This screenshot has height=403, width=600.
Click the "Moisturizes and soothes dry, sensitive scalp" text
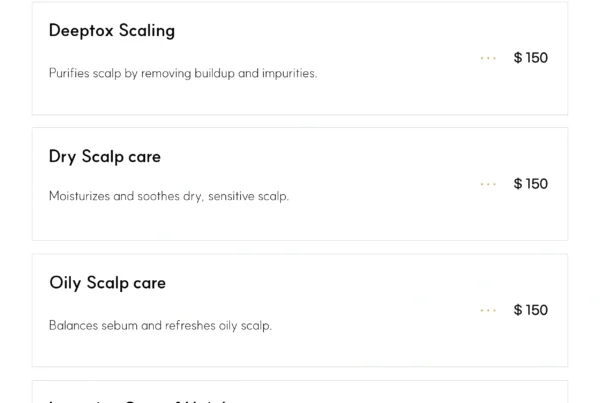point(169,196)
